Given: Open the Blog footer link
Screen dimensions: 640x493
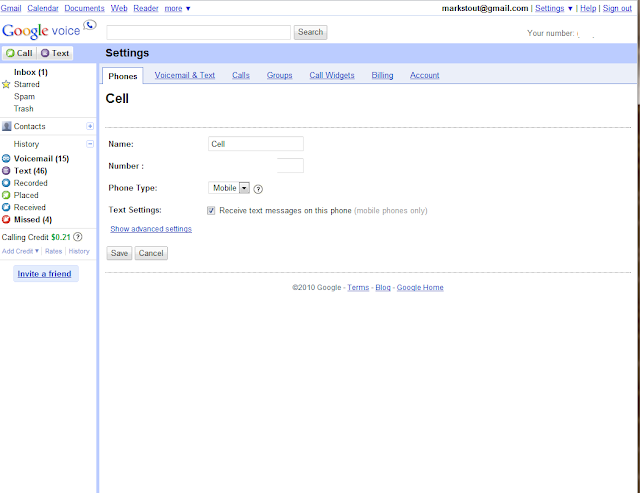Looking at the screenshot, I should (383, 287).
